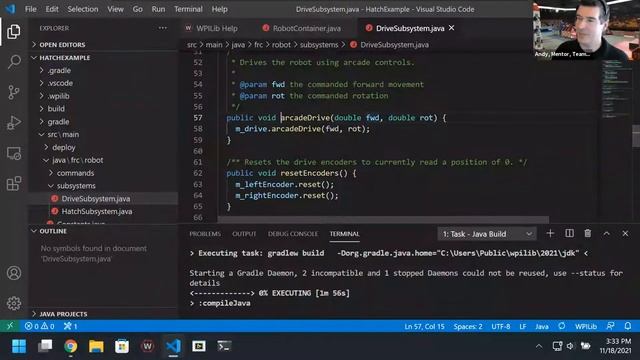The height and width of the screenshot is (360, 640).
Task: Click the remote window indicator in status bar
Action: (x=10, y=326)
